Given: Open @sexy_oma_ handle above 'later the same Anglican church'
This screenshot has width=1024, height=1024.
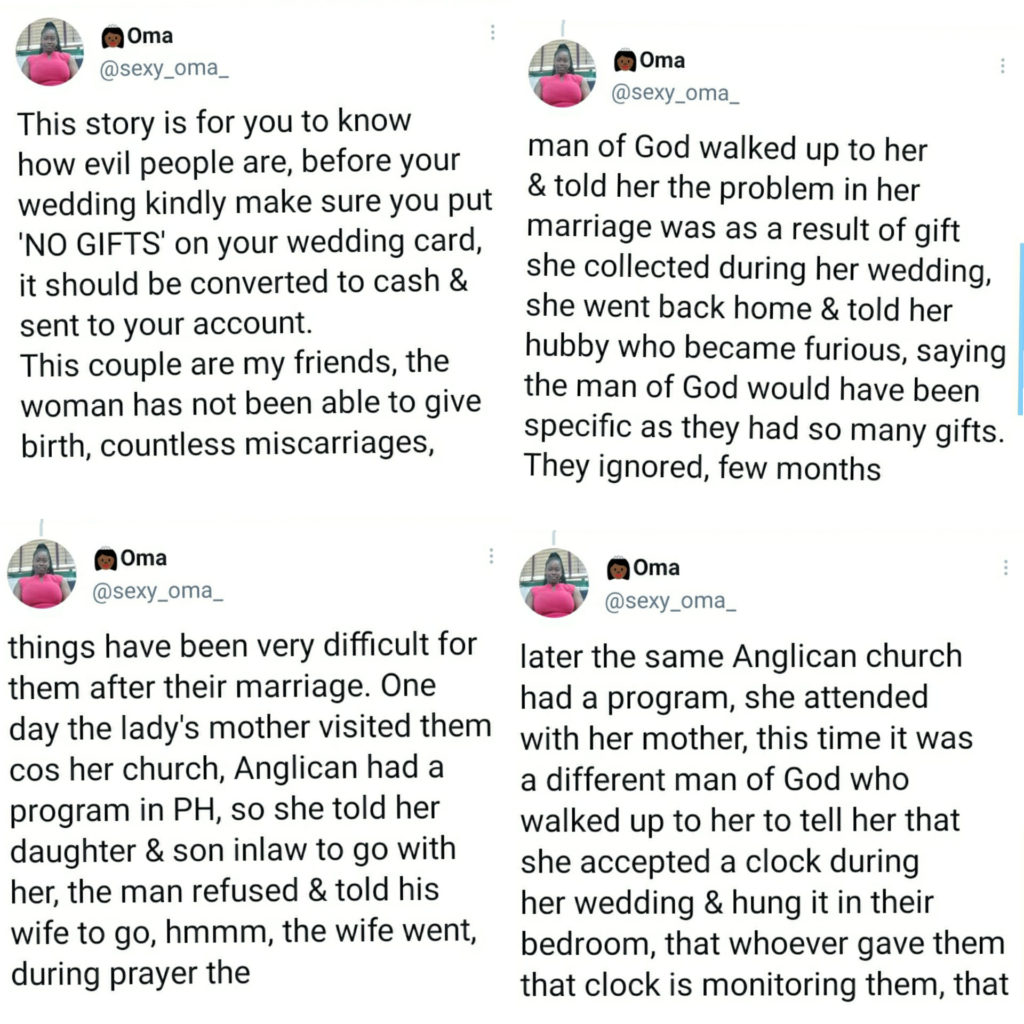Looking at the screenshot, I should pos(671,601).
